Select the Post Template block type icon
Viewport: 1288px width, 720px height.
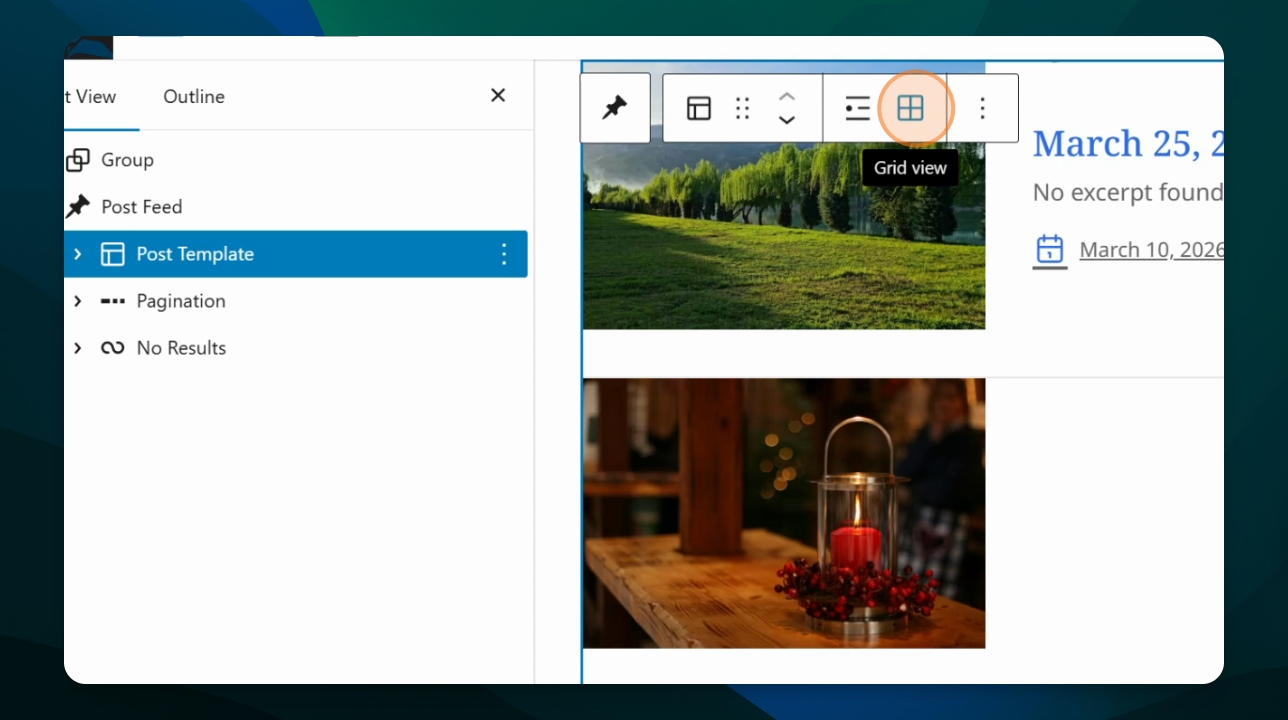pyautogui.click(x=699, y=108)
